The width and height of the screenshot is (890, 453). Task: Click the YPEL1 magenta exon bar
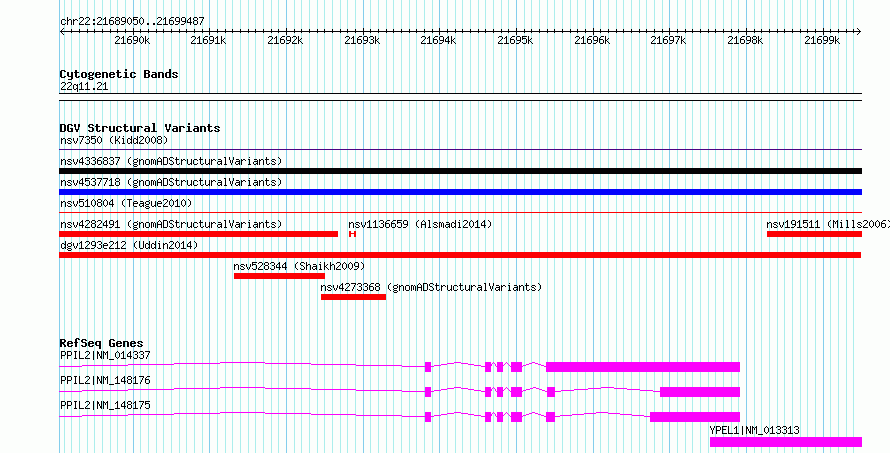pos(786,442)
